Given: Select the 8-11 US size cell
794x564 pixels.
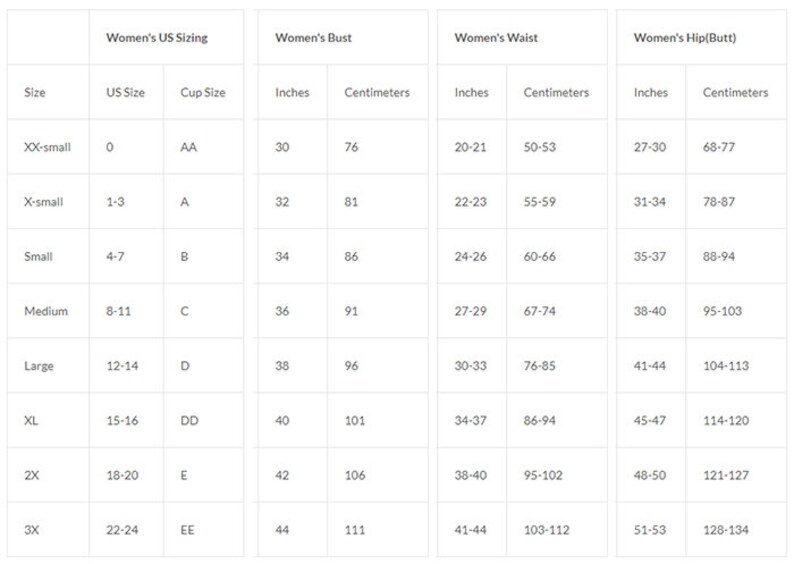Looking at the screenshot, I should pyautogui.click(x=118, y=311).
